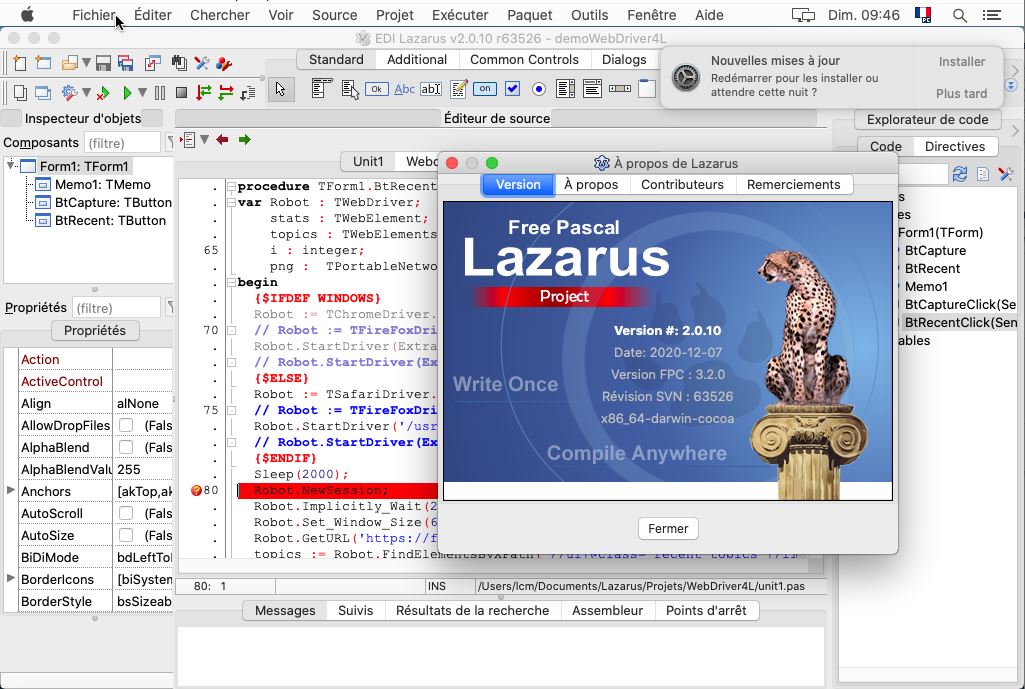Click the gear build mode icon
The width and height of the screenshot is (1025, 689).
69,93
